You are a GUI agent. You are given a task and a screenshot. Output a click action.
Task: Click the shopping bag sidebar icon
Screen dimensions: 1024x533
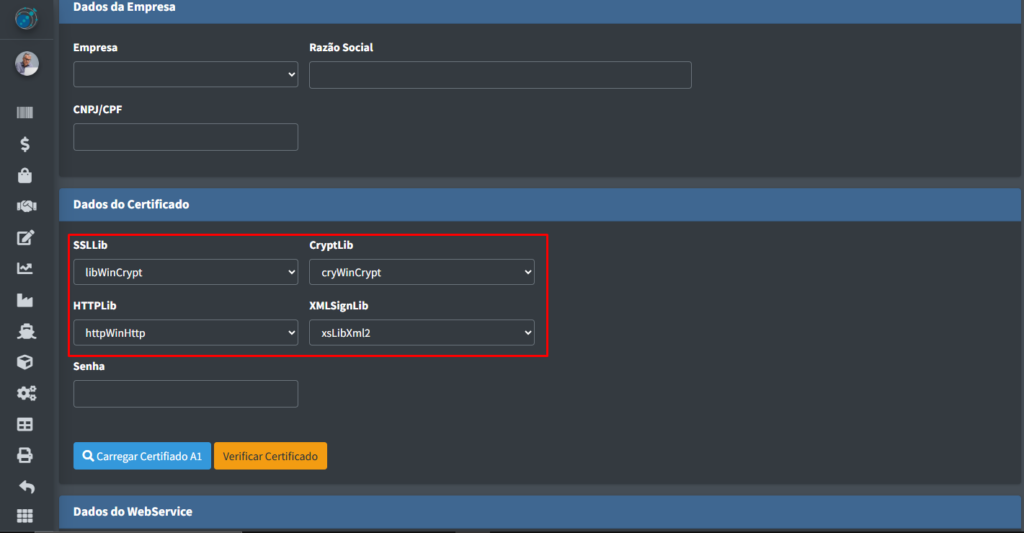(x=25, y=175)
